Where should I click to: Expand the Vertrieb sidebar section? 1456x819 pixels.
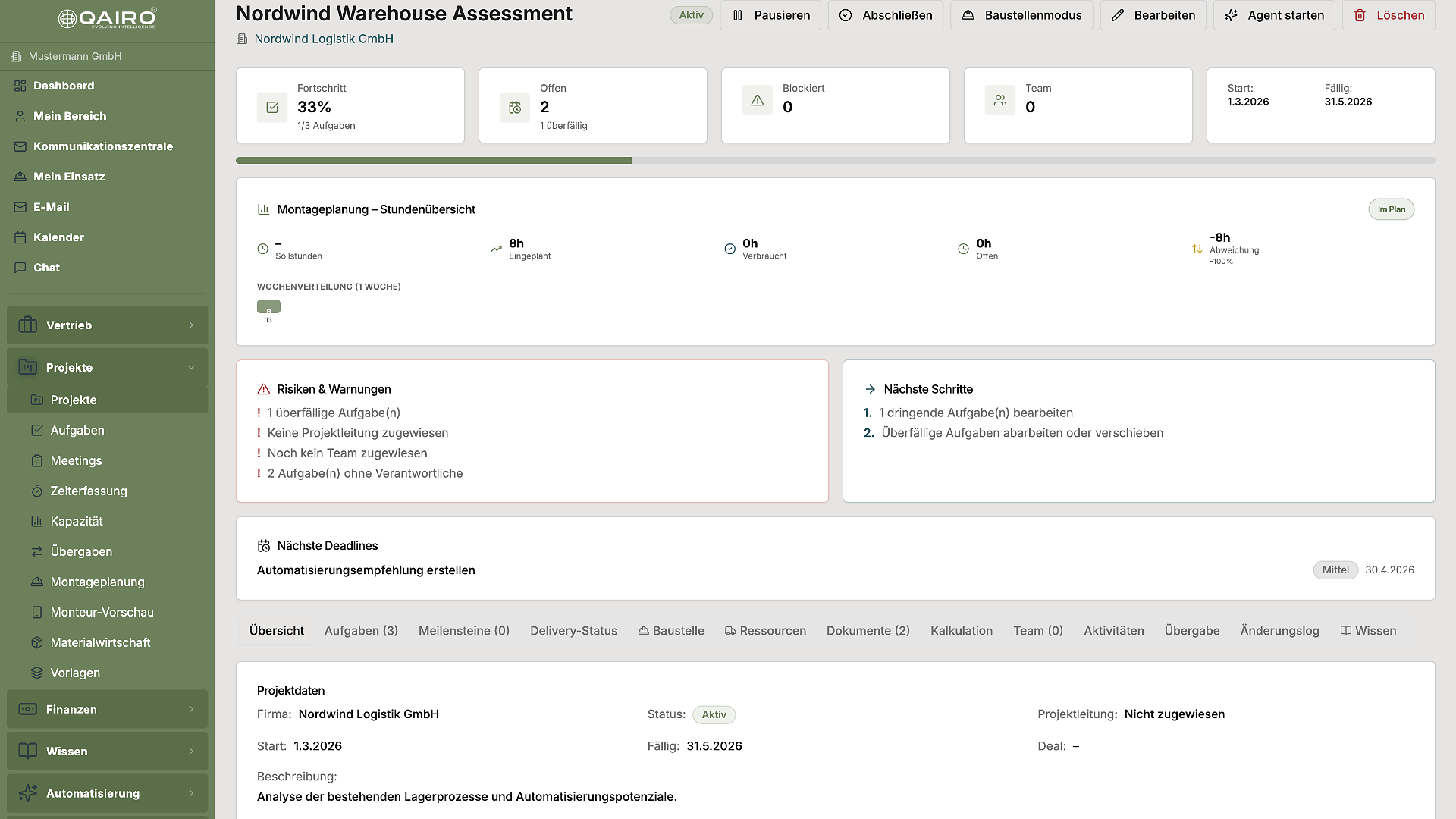coord(106,325)
